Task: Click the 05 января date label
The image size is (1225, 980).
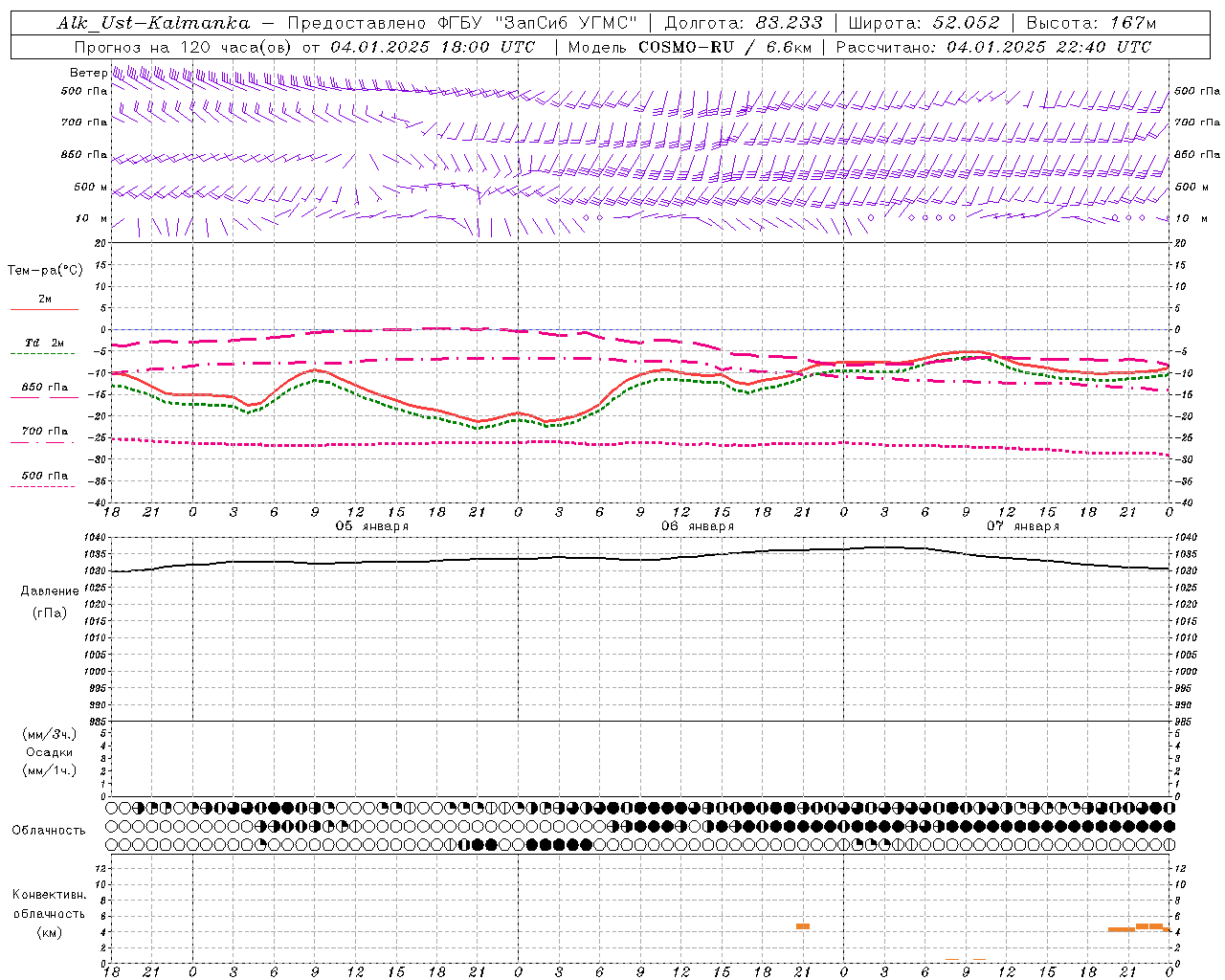Action: pyautogui.click(x=371, y=526)
